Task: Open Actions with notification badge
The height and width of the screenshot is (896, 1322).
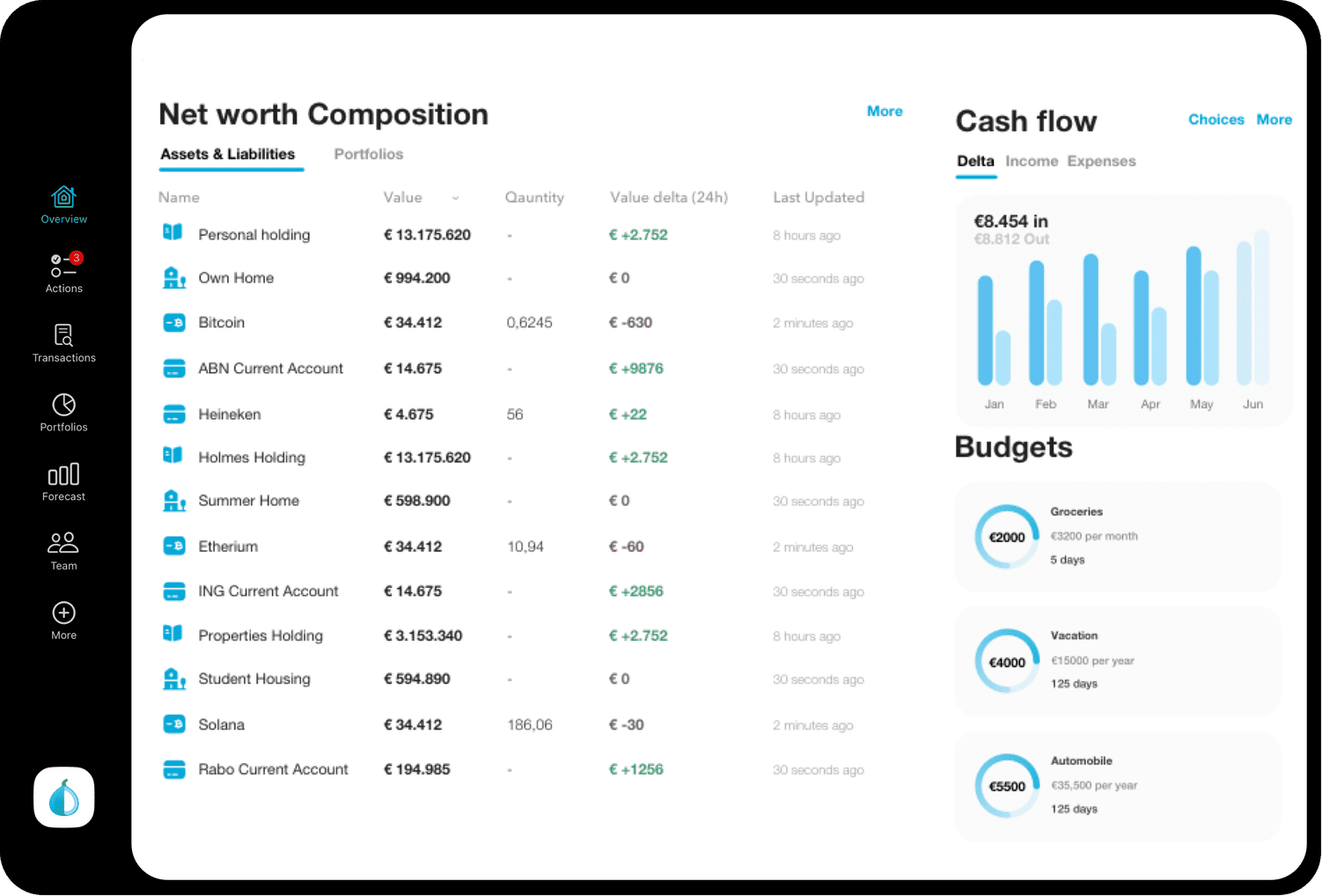Action: tap(63, 266)
